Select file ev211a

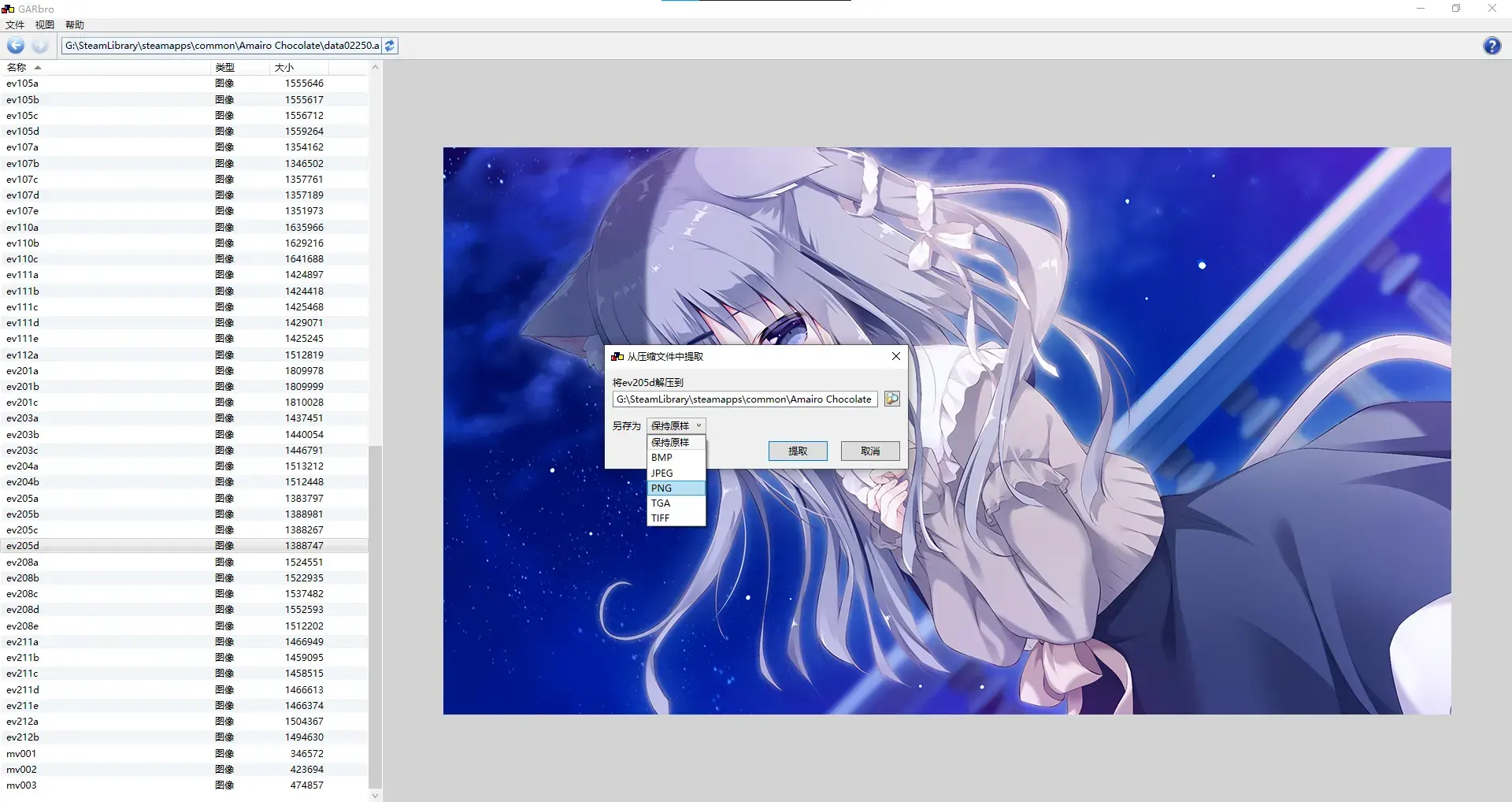point(184,641)
